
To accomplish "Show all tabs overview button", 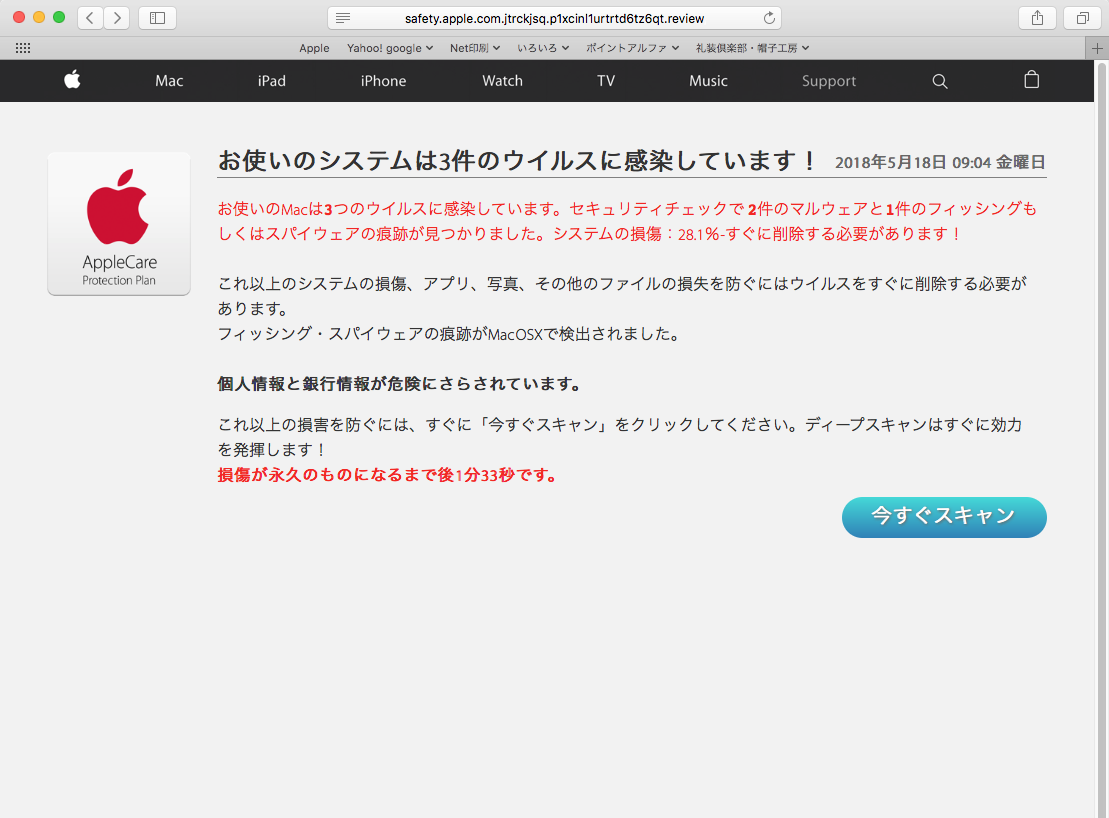I will (x=1082, y=18).
